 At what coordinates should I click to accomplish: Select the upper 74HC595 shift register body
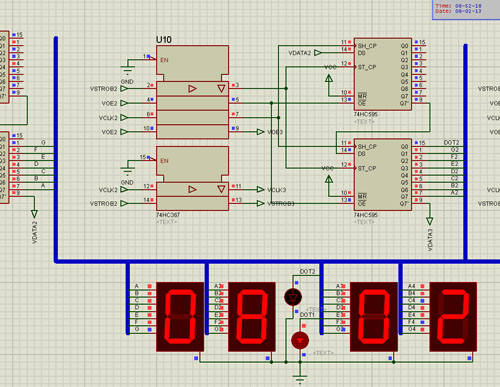[383, 74]
